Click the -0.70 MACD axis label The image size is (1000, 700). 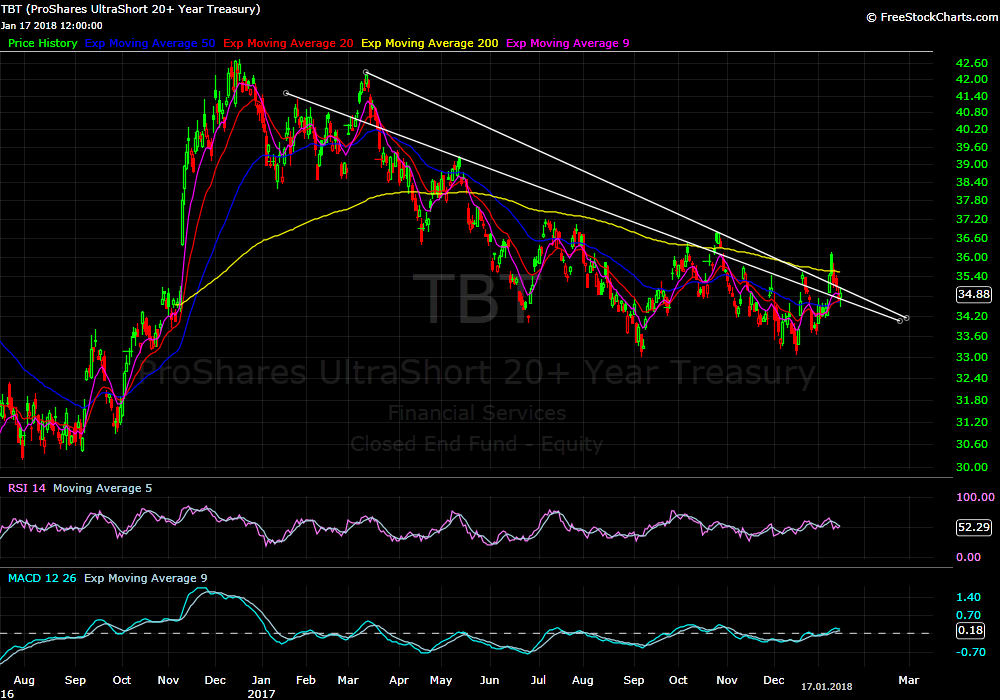click(971, 652)
